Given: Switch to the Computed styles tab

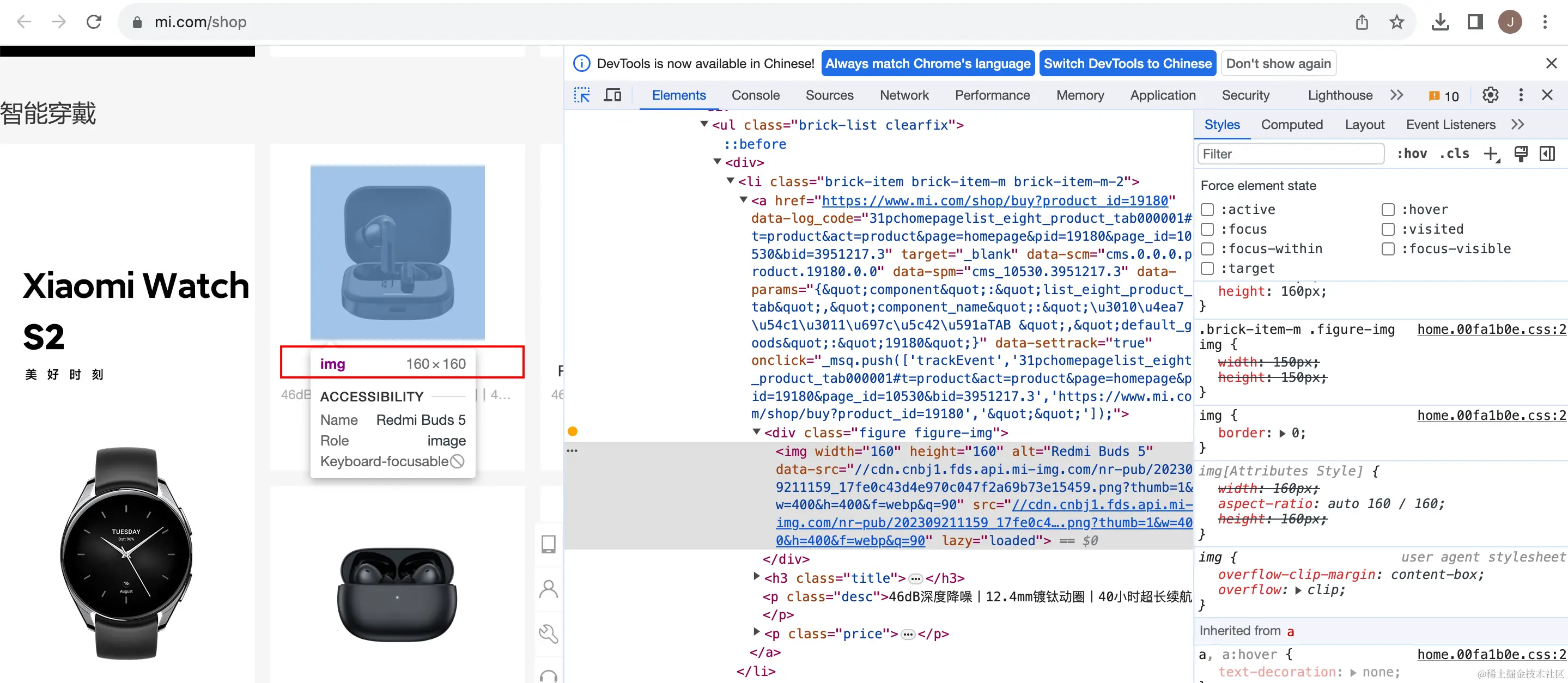Looking at the screenshot, I should tap(1292, 125).
